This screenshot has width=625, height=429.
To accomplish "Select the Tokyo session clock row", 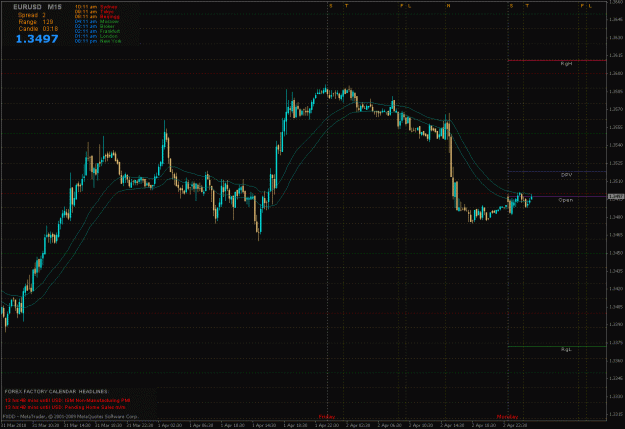I will tap(94, 12).
